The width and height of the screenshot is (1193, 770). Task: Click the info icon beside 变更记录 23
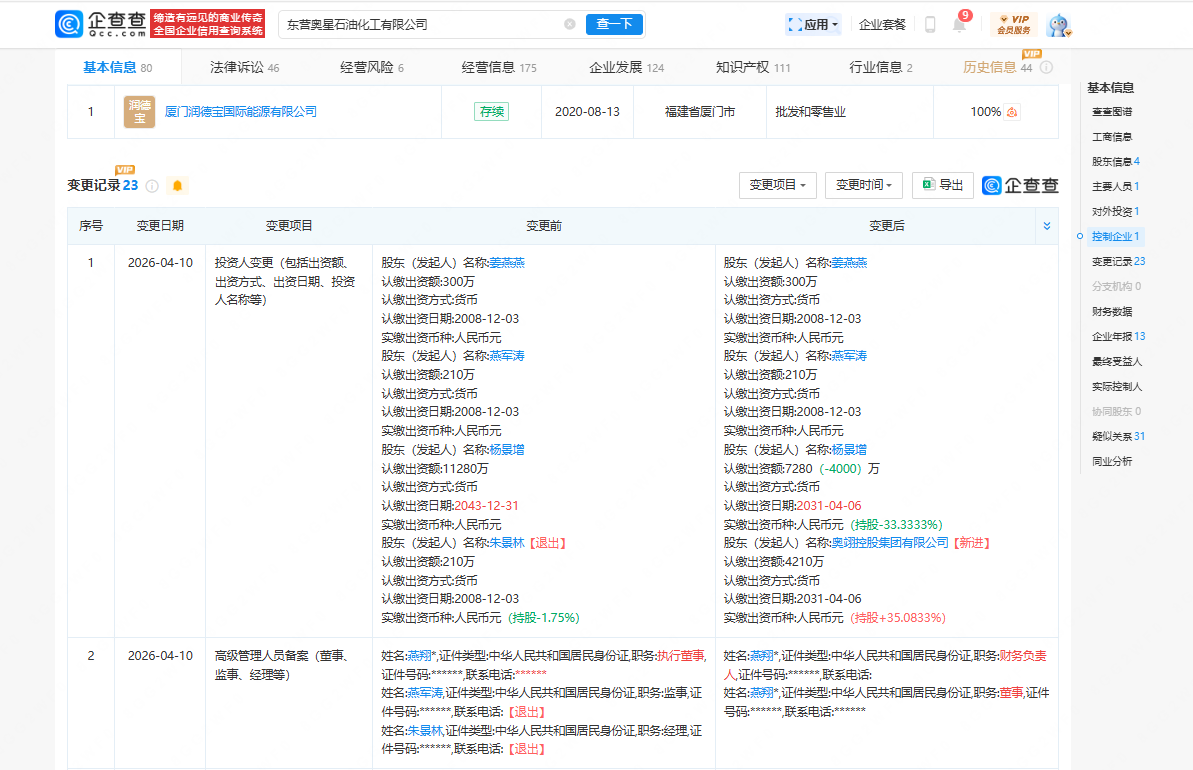point(152,186)
